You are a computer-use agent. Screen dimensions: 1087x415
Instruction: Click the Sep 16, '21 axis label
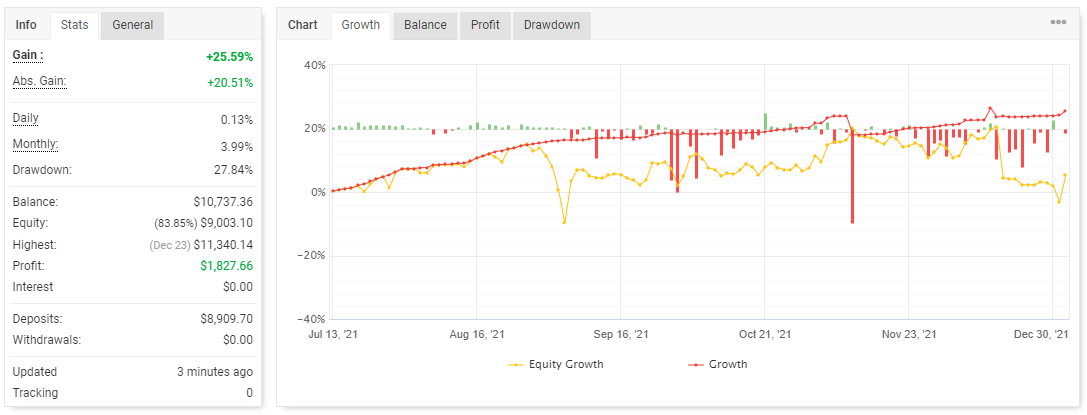click(x=621, y=334)
